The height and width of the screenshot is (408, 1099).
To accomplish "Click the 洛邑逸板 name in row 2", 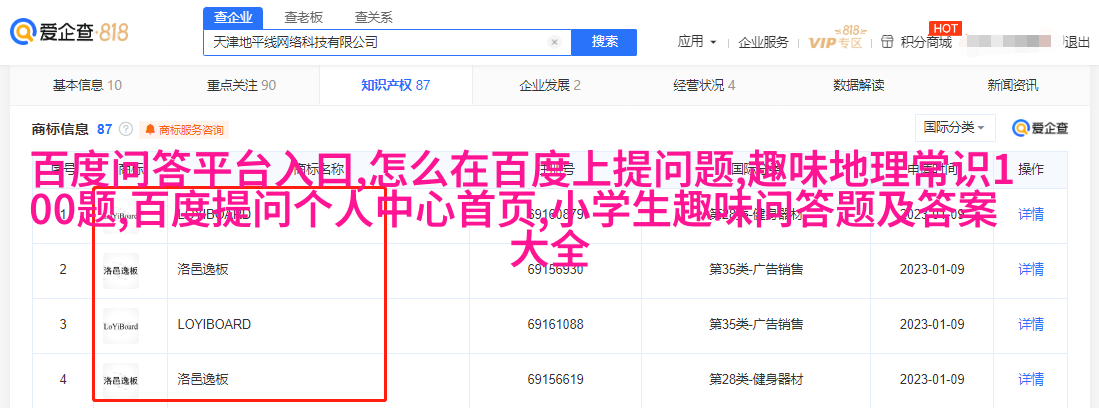I will [203, 270].
